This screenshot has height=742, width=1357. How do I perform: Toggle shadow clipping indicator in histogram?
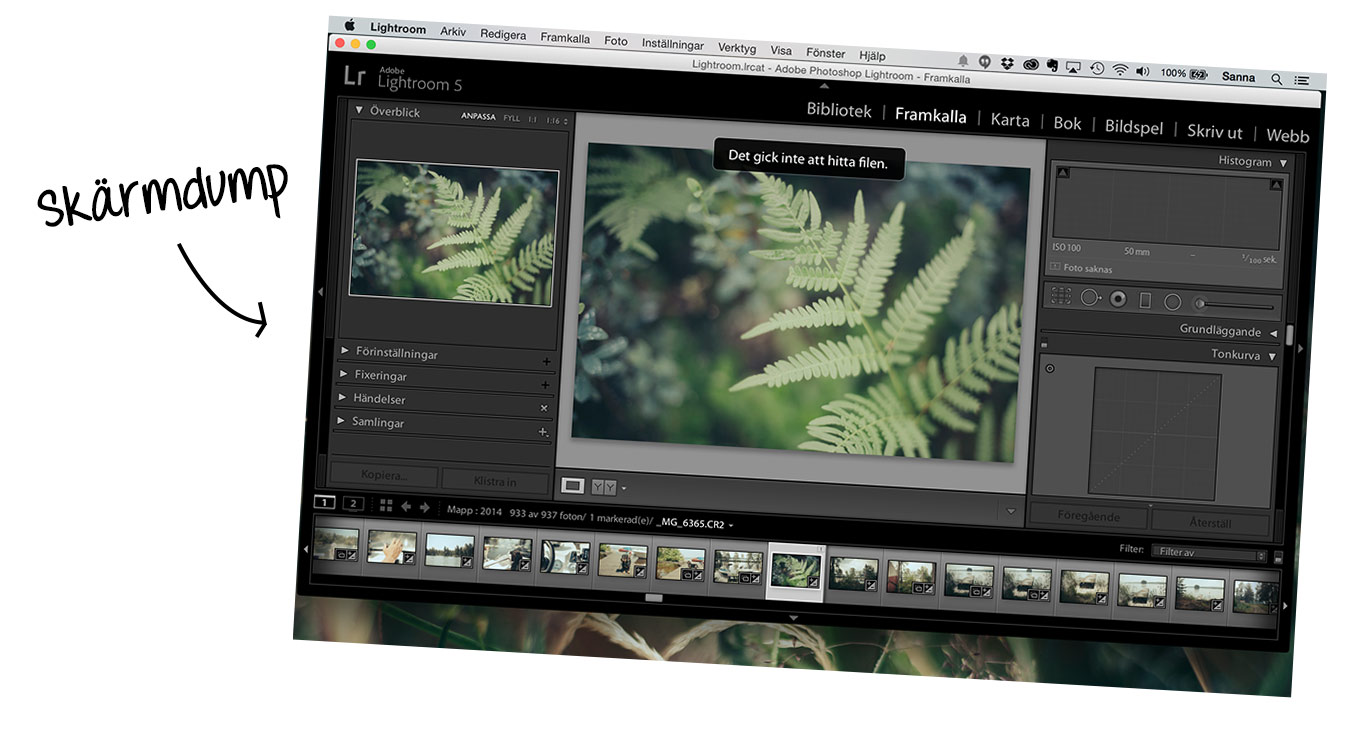click(1063, 174)
